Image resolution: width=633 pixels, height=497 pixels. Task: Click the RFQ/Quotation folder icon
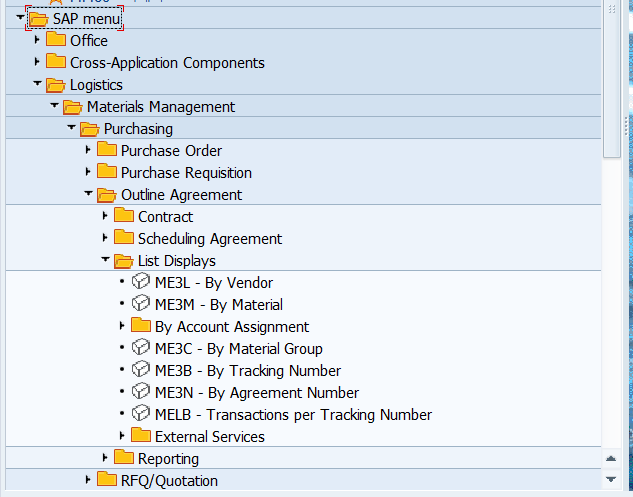pyautogui.click(x=107, y=479)
